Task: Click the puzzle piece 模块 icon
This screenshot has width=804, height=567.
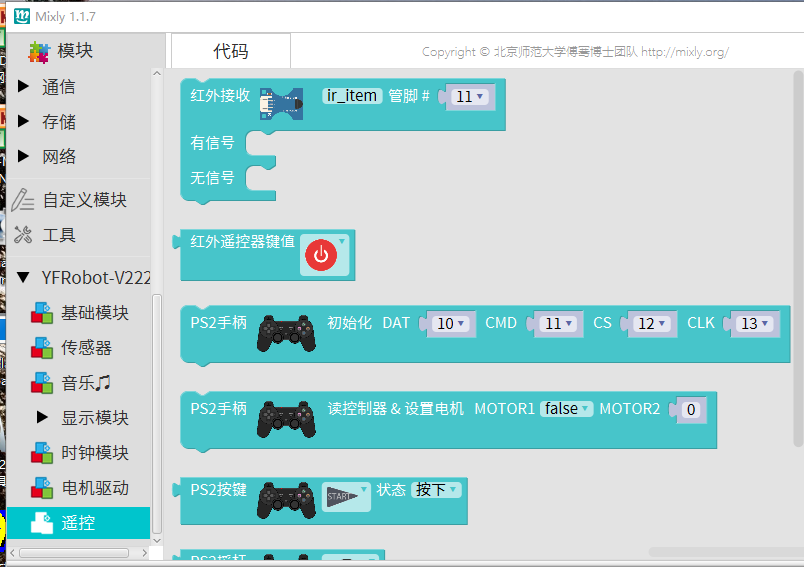Action: click(x=38, y=51)
